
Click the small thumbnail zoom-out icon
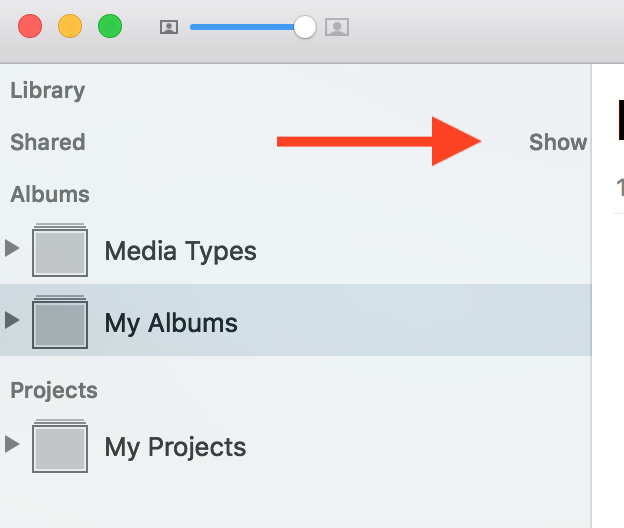169,28
